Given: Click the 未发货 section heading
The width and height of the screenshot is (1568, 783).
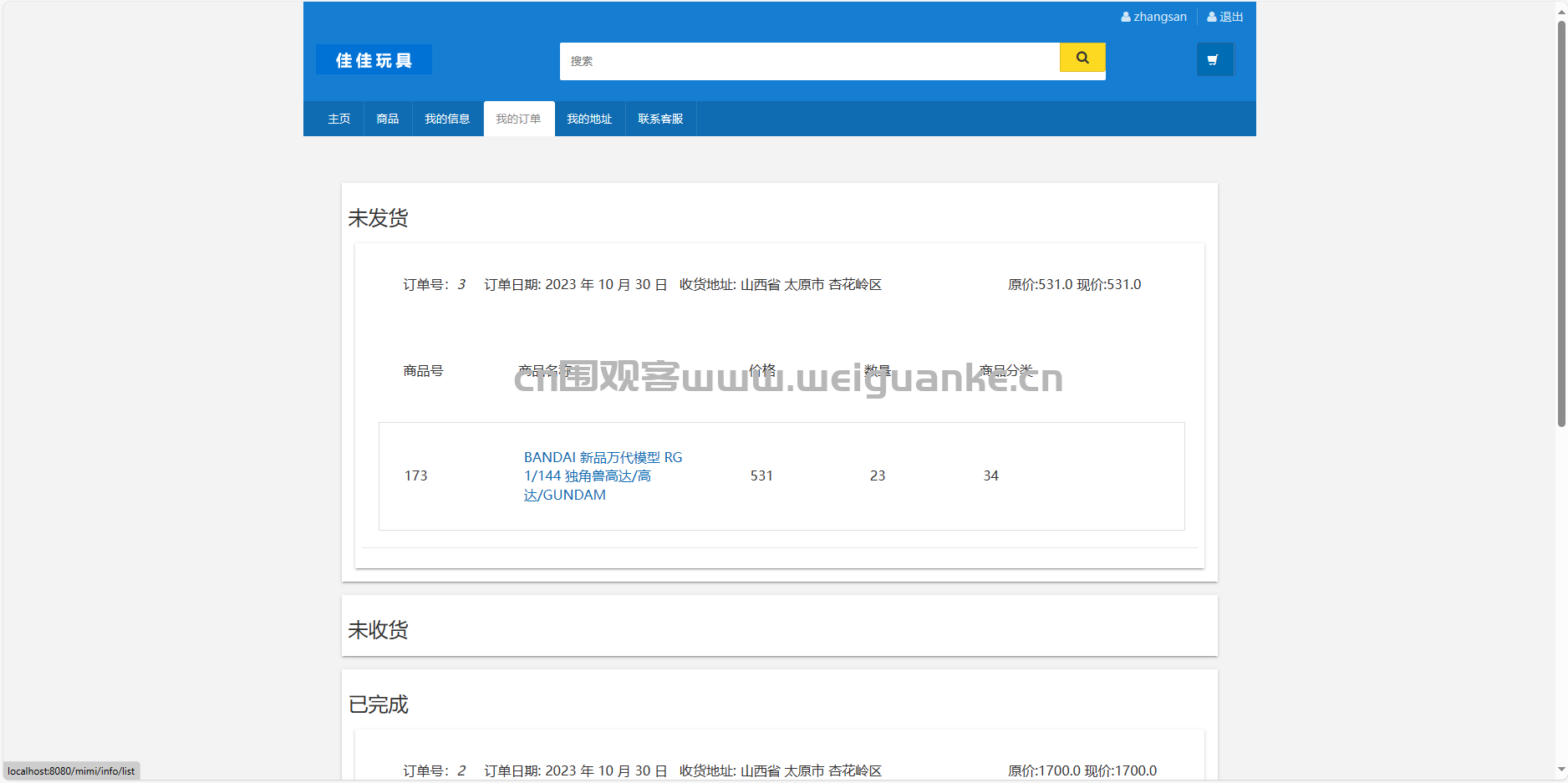Looking at the screenshot, I should (379, 218).
